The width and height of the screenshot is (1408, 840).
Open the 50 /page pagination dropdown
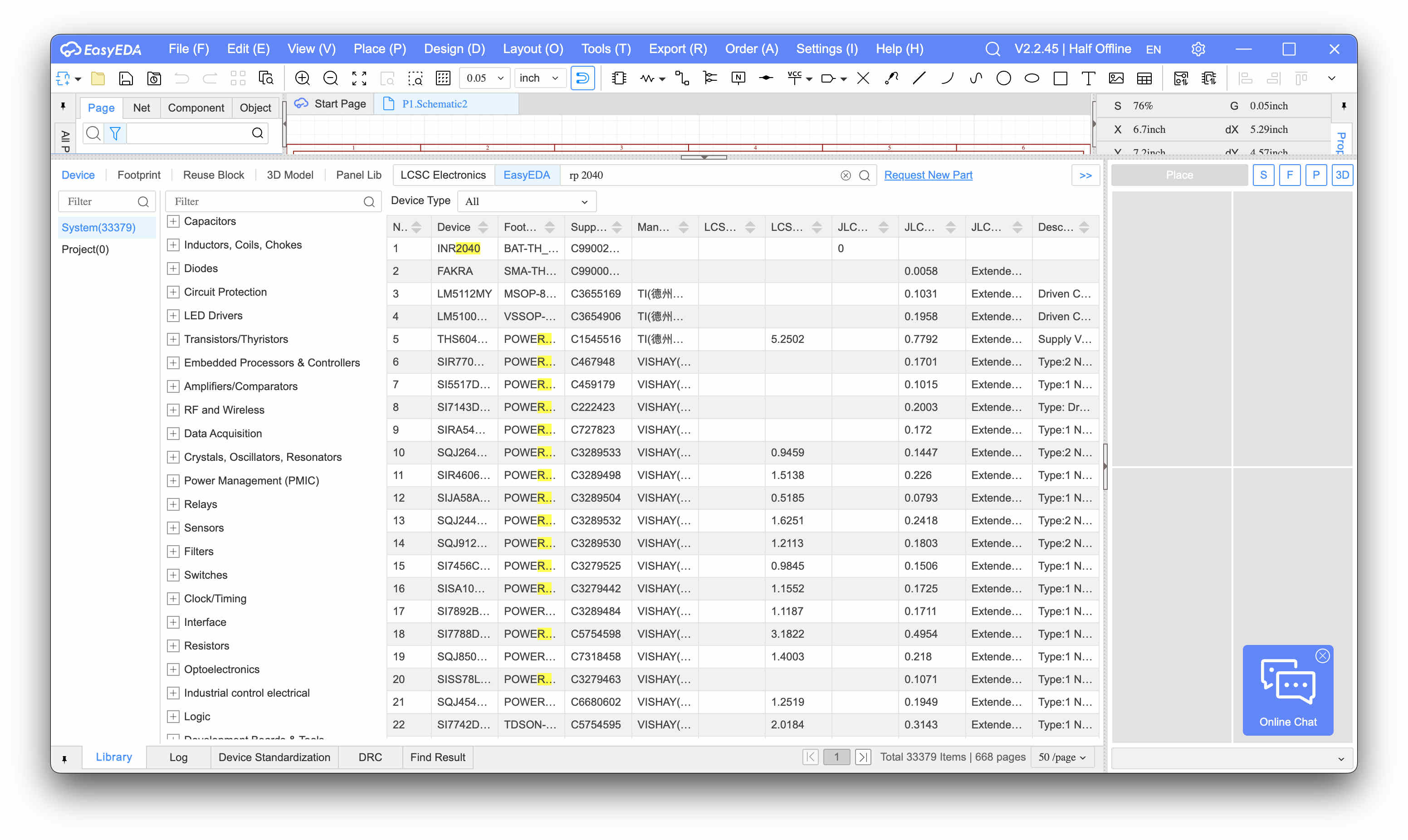click(1061, 757)
